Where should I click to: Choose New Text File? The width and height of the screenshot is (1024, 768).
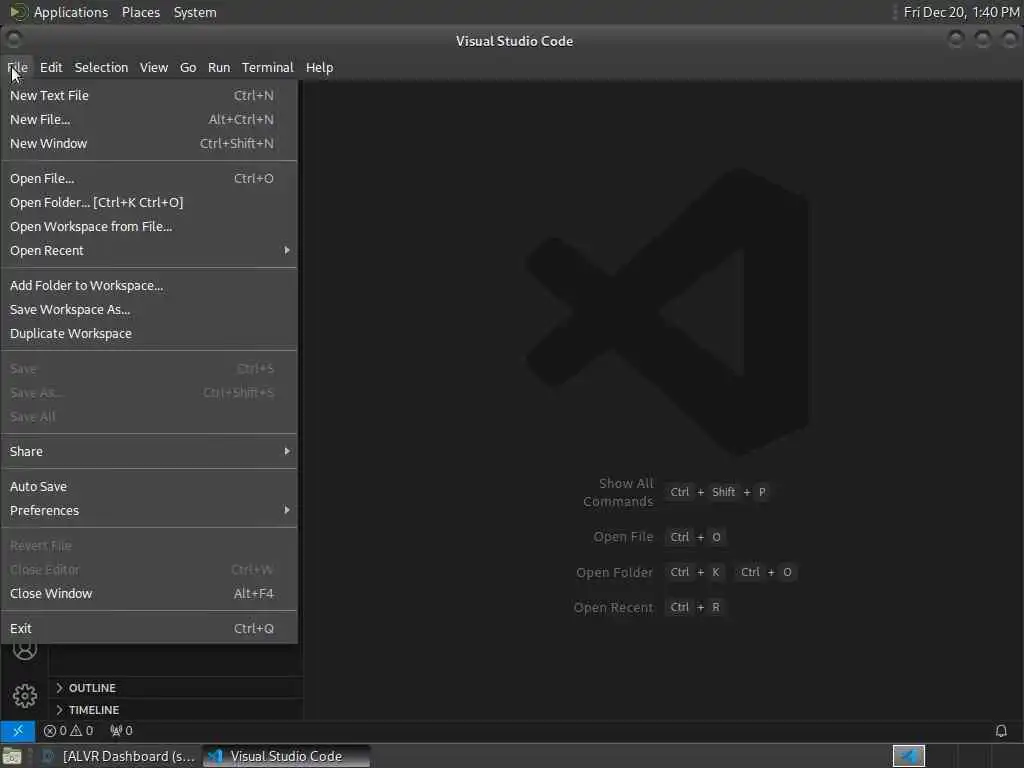coord(149,95)
